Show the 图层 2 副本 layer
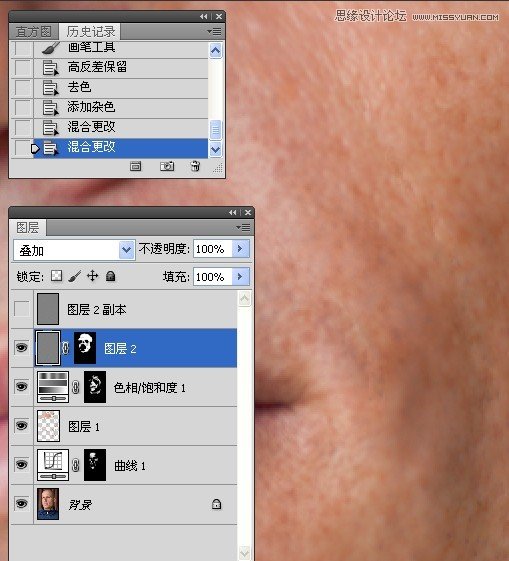This screenshot has width=509, height=561. tap(21, 309)
